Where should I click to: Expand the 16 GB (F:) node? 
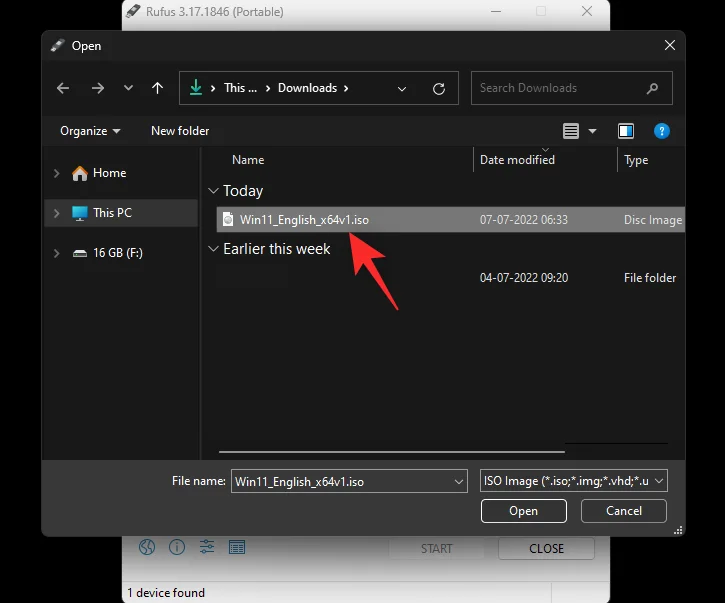click(56, 253)
